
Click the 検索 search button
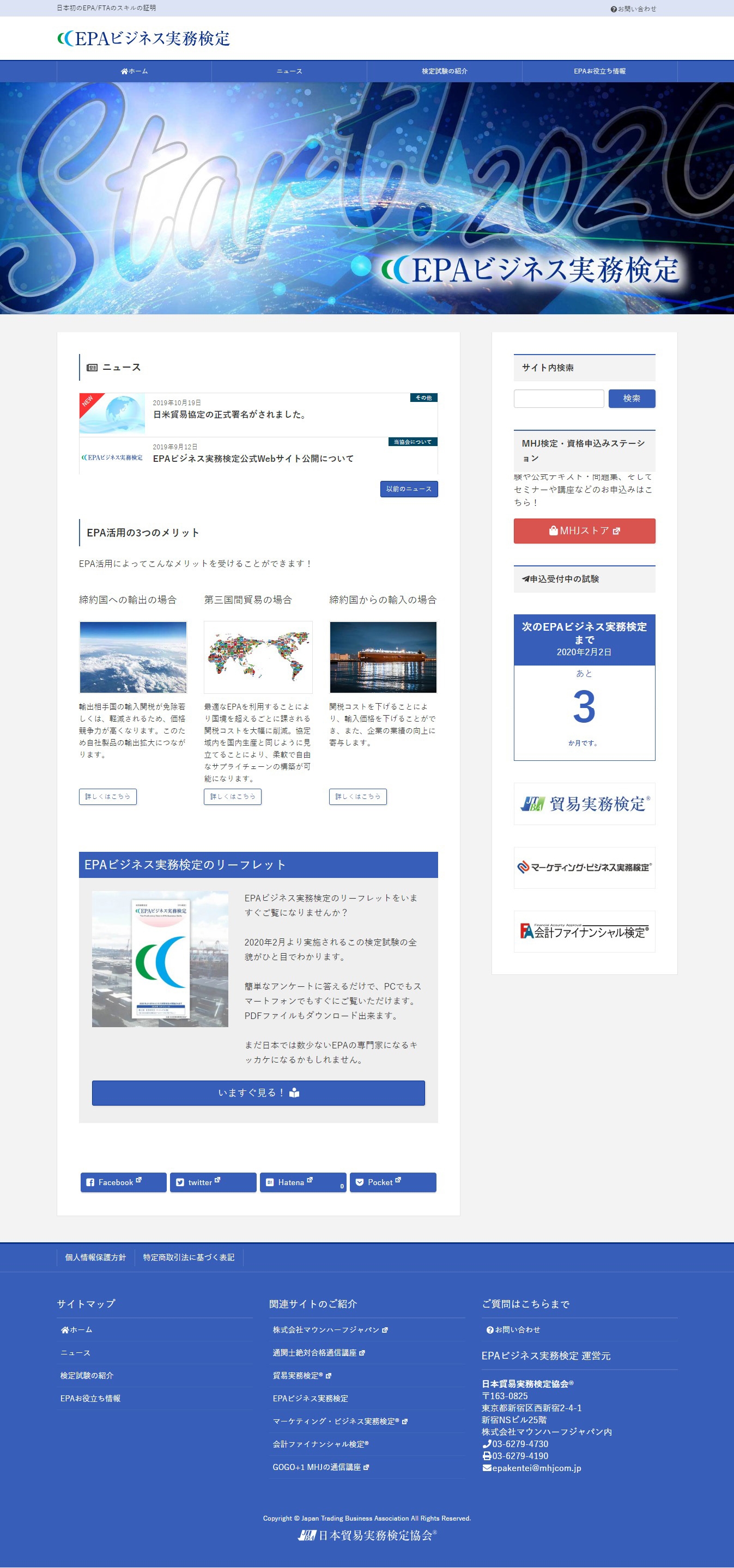pyautogui.click(x=632, y=398)
